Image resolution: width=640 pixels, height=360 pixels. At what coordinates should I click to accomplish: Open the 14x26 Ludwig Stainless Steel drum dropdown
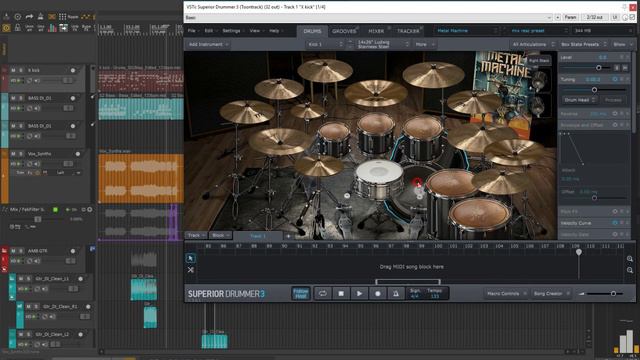pyautogui.click(x=382, y=44)
